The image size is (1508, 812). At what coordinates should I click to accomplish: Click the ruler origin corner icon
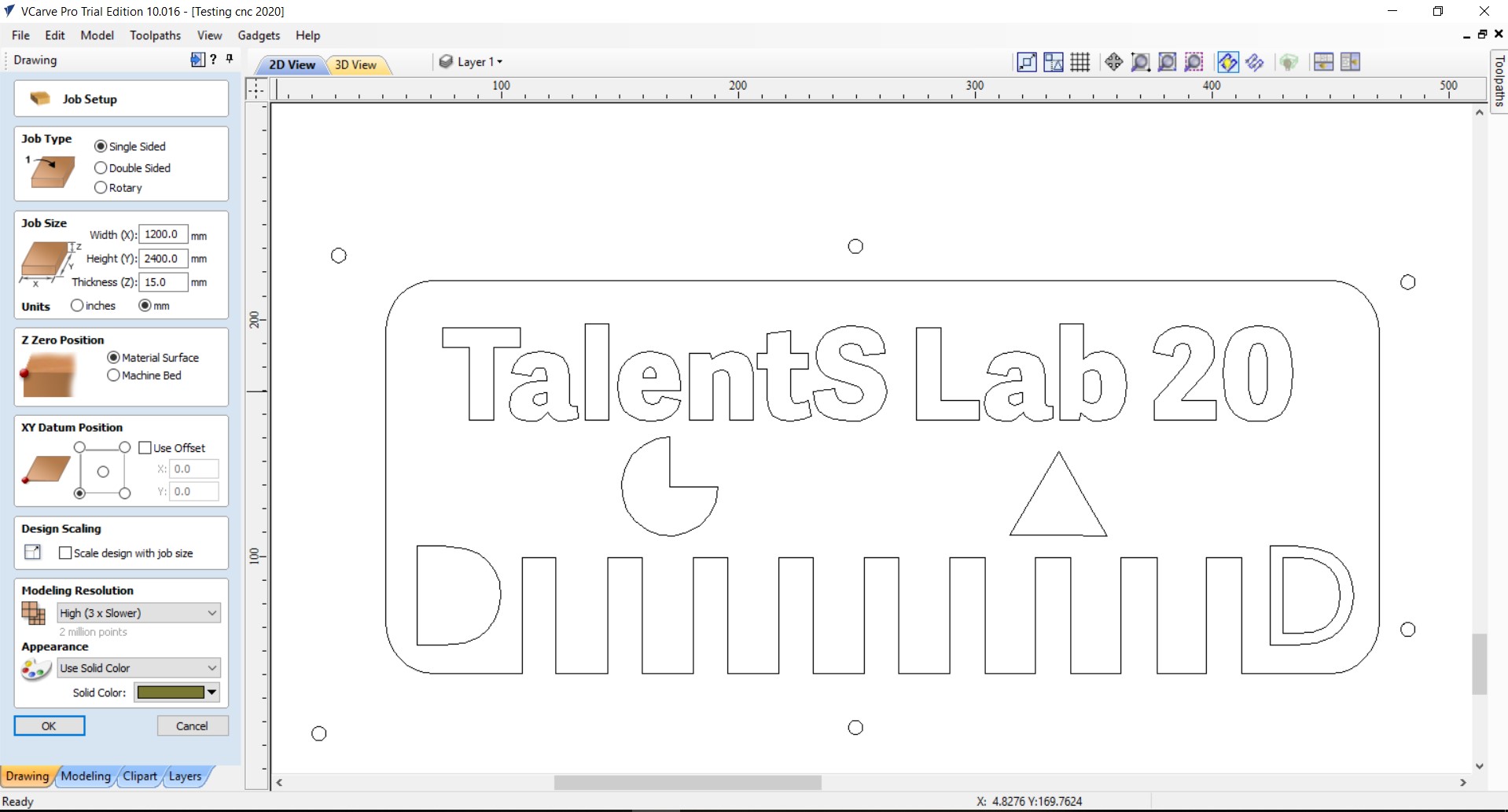pyautogui.click(x=257, y=89)
